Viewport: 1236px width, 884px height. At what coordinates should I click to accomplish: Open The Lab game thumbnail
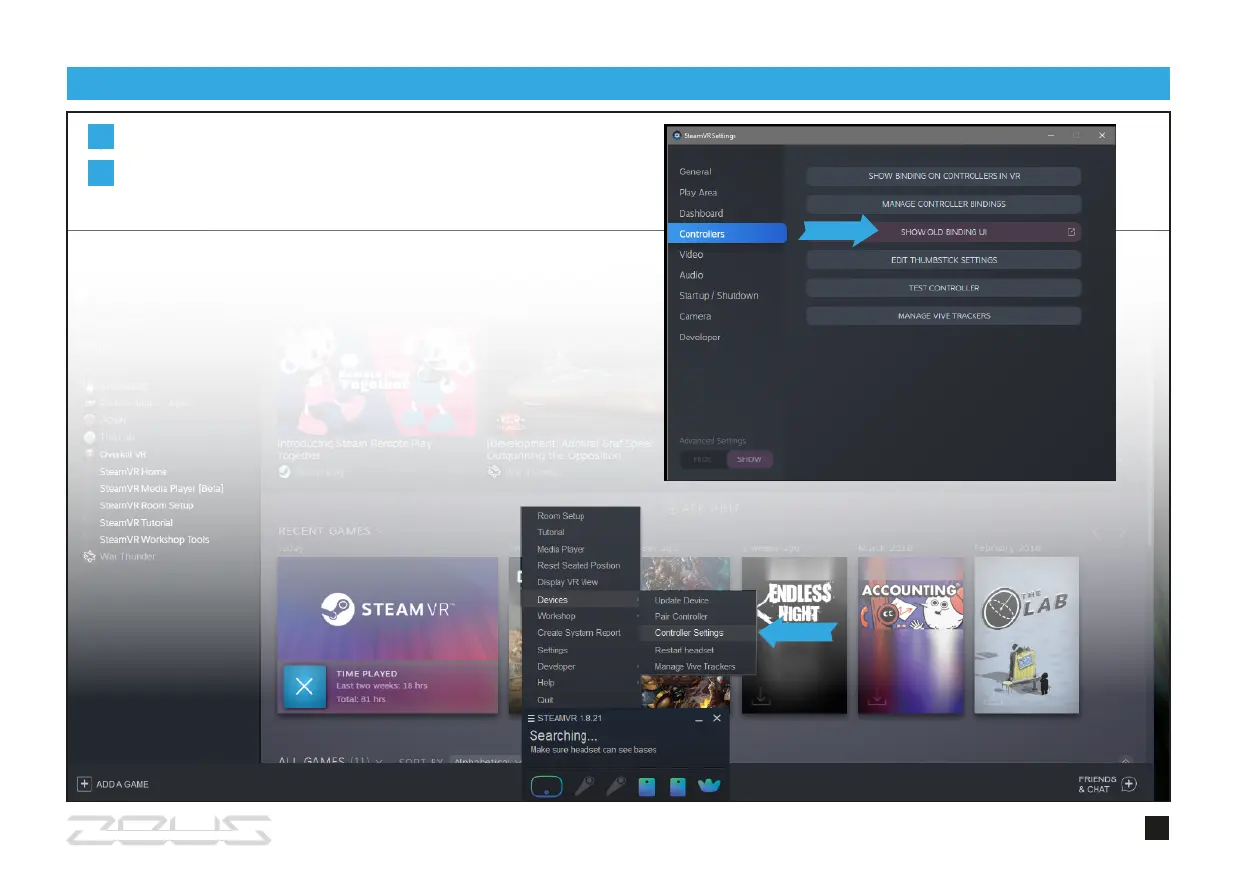pyautogui.click(x=1026, y=635)
